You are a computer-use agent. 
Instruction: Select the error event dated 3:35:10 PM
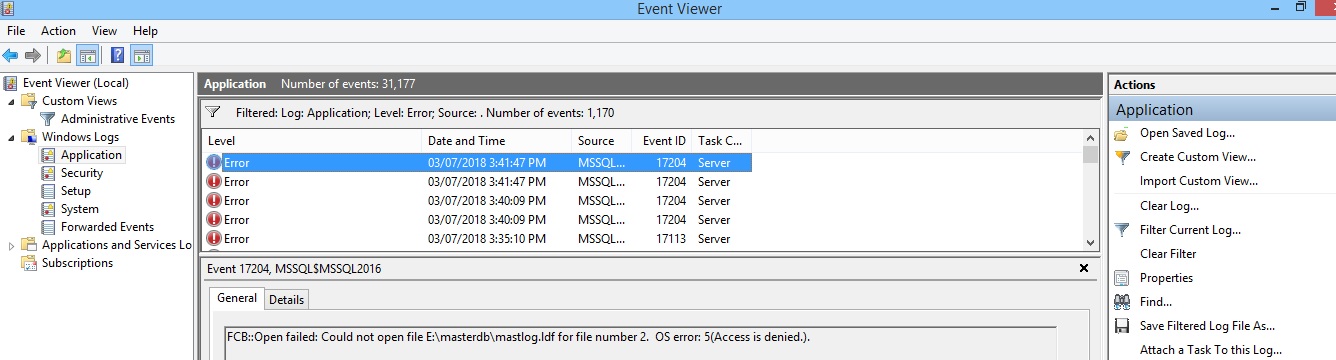pyautogui.click(x=477, y=239)
